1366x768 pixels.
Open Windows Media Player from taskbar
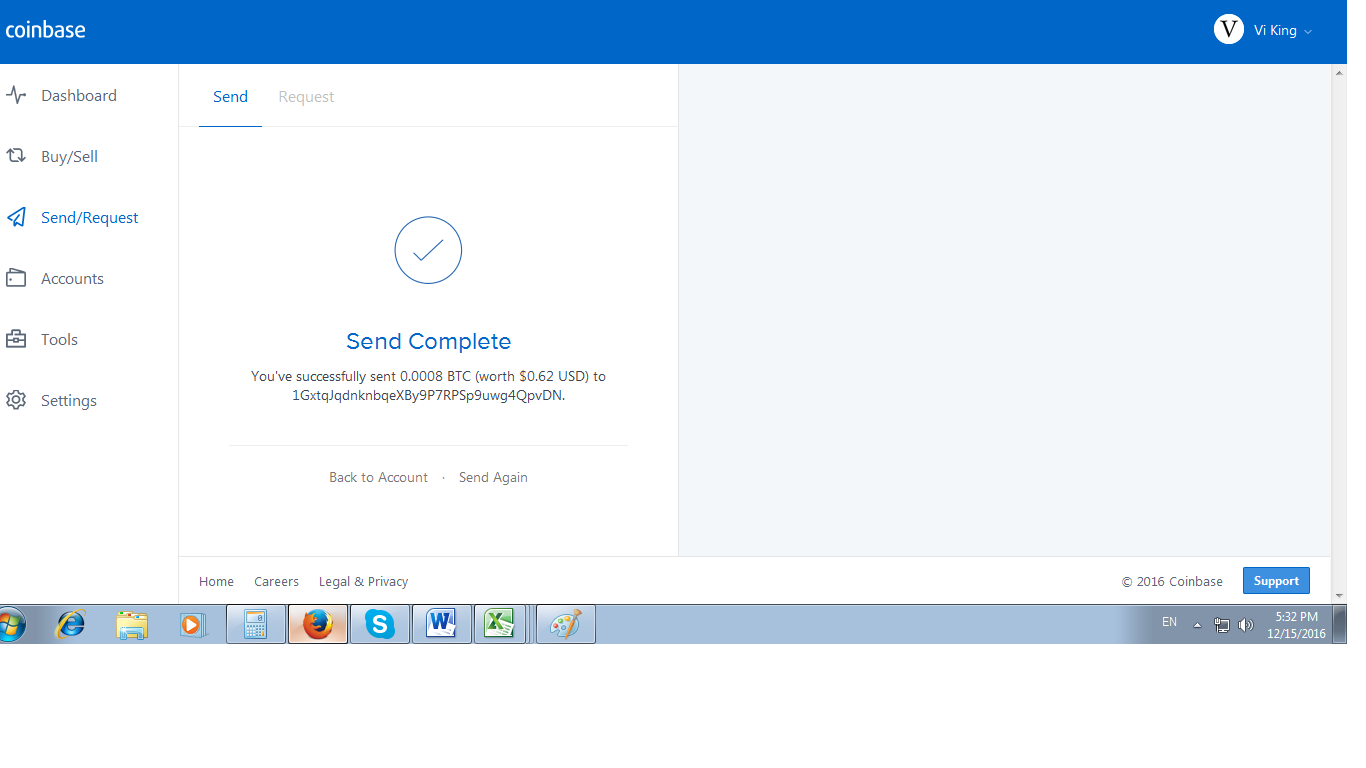(x=191, y=625)
